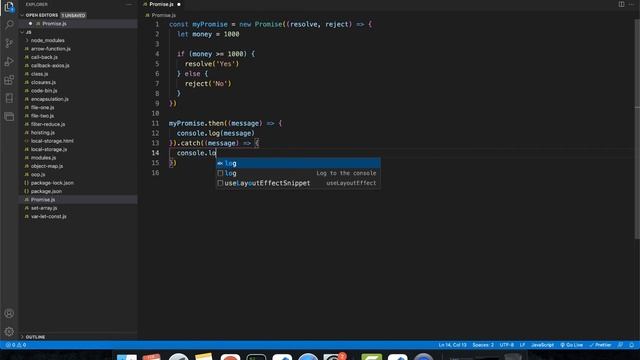Change the JavaScript language mode
The width and height of the screenshot is (640, 360).
click(x=542, y=345)
